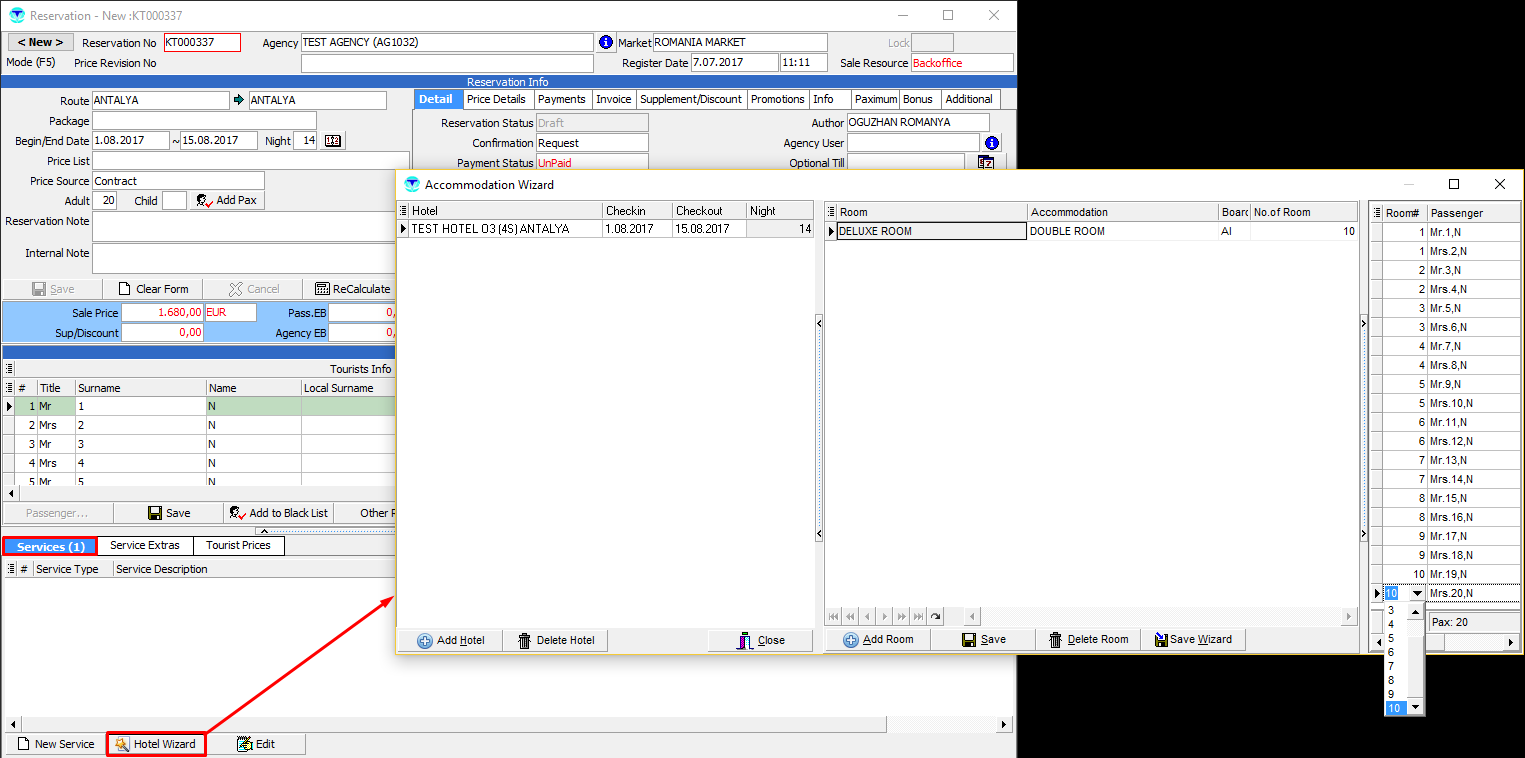Viewport: 1525px width, 758px height.
Task: Click the Optional Till date picker icon
Action: (x=986, y=163)
